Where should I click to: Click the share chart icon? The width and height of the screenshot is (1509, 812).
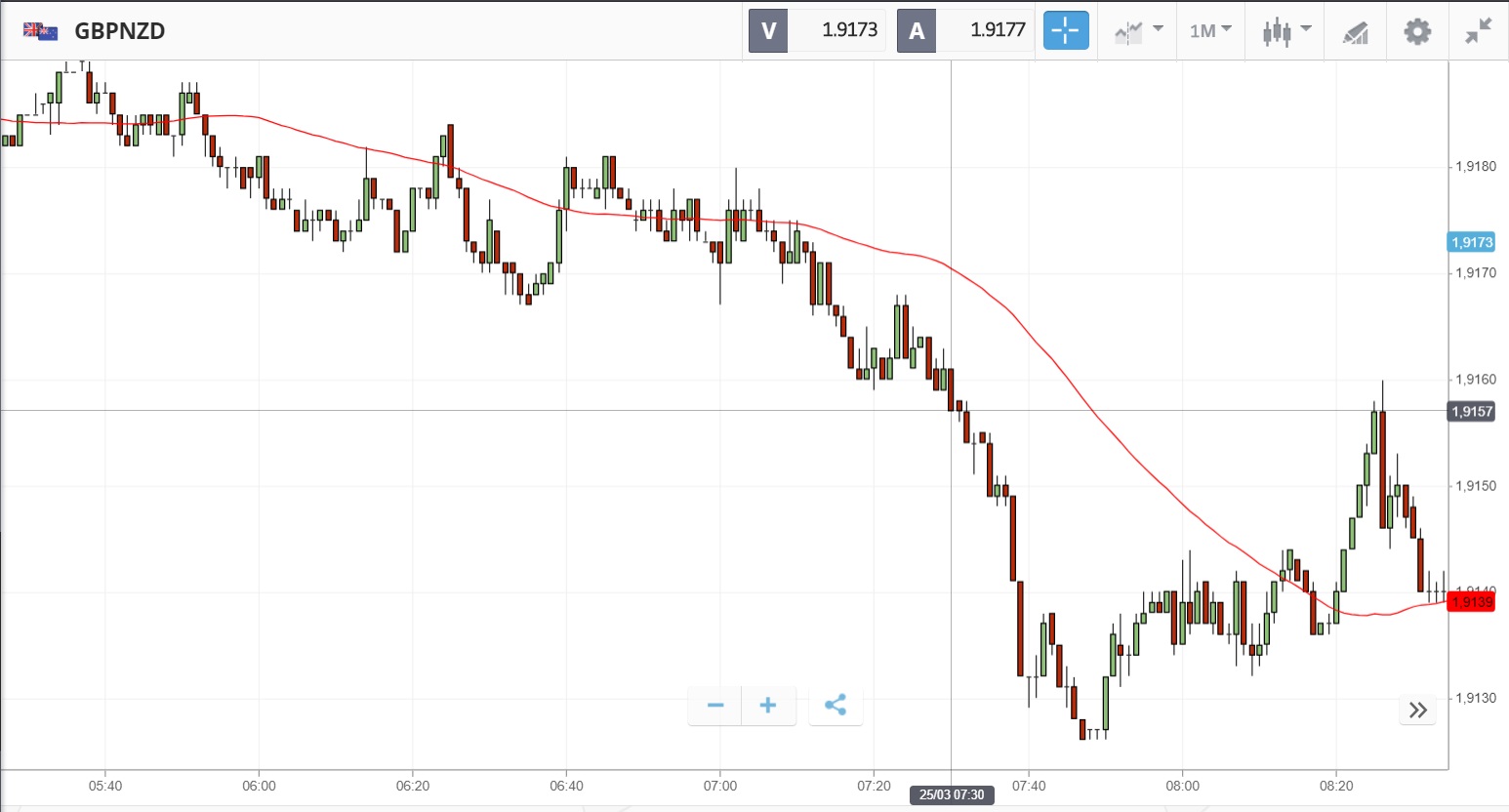[x=836, y=705]
